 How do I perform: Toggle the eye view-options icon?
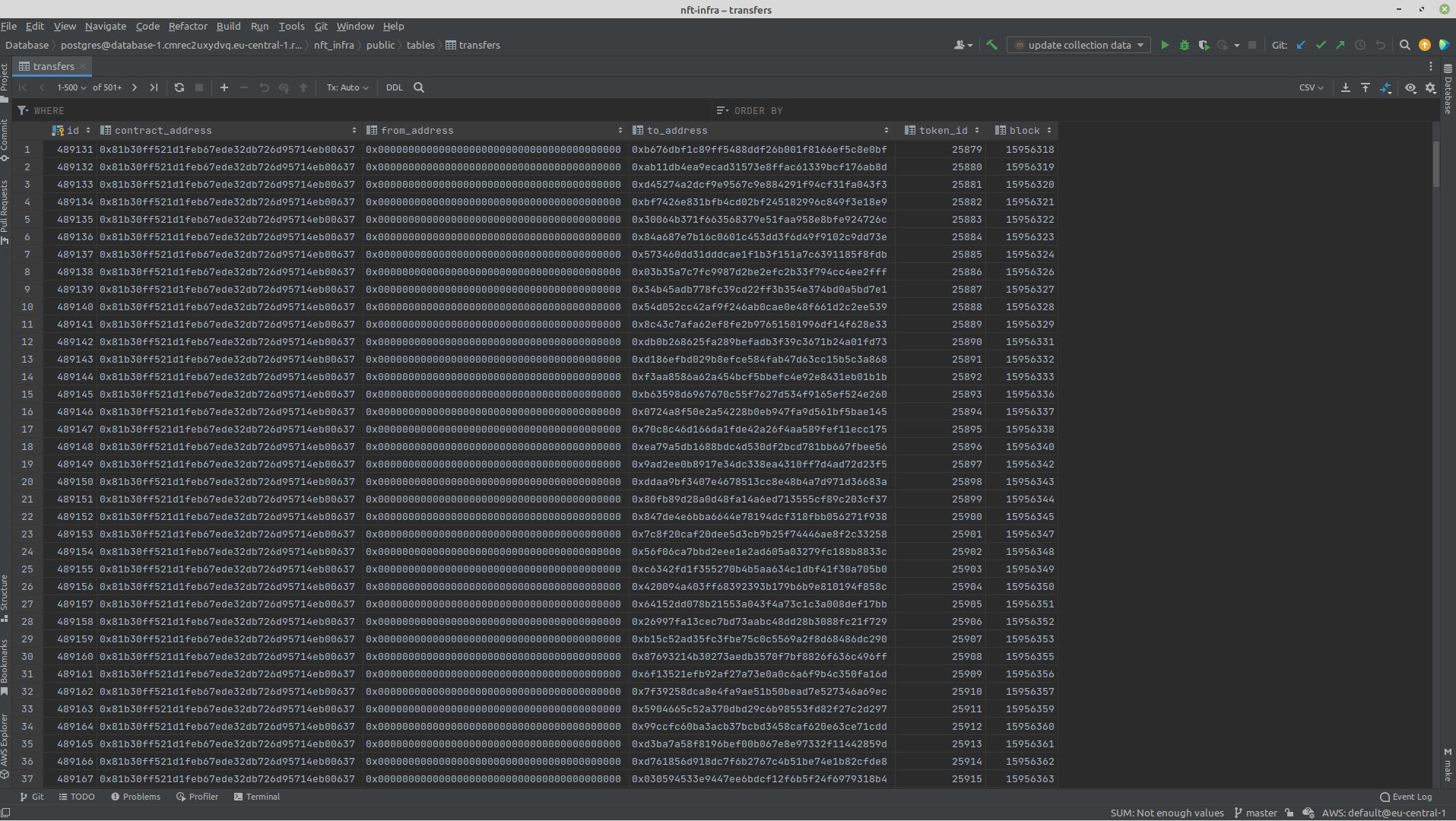[1410, 88]
